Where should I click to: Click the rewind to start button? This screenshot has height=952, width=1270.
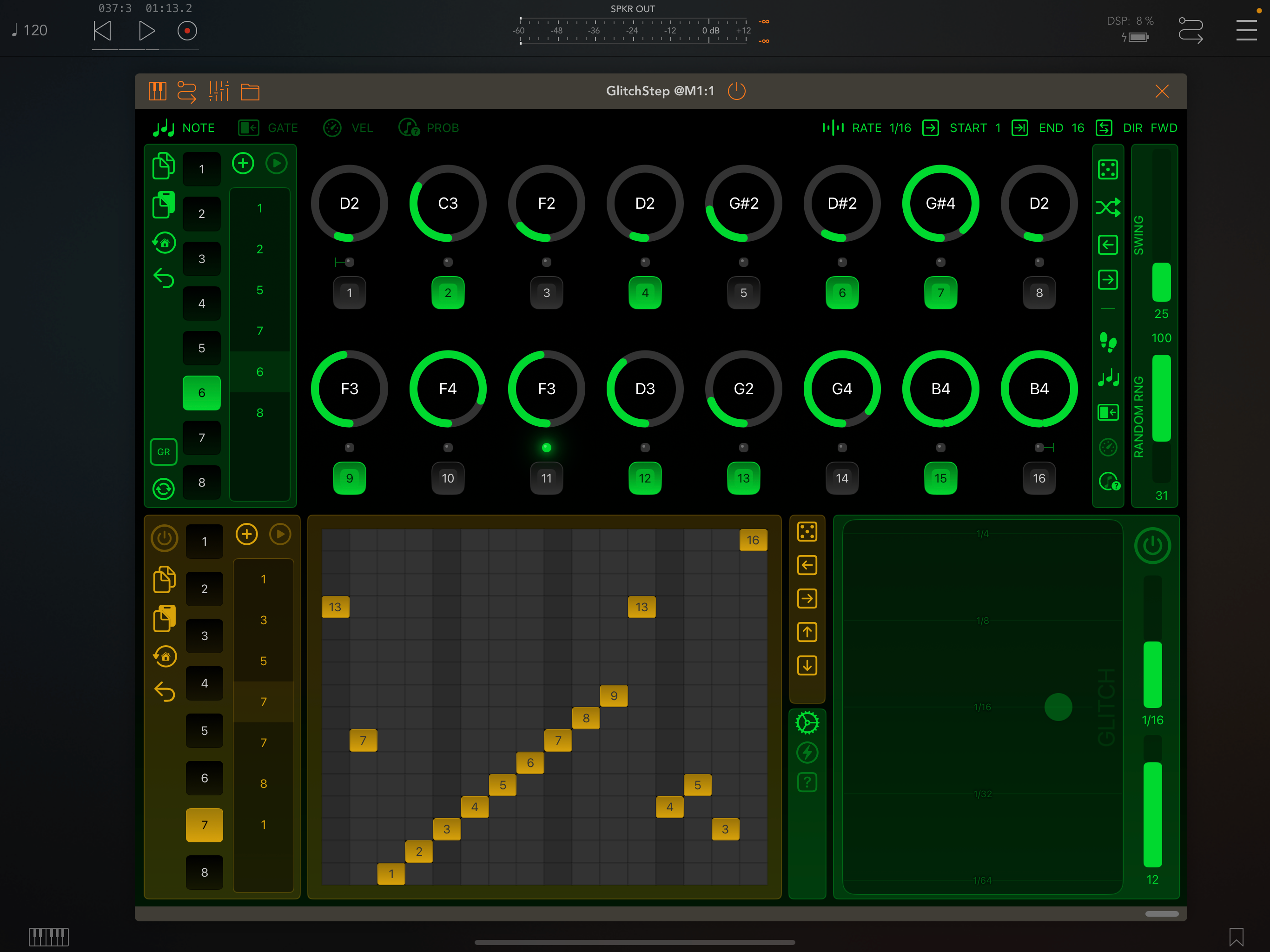pyautogui.click(x=102, y=31)
